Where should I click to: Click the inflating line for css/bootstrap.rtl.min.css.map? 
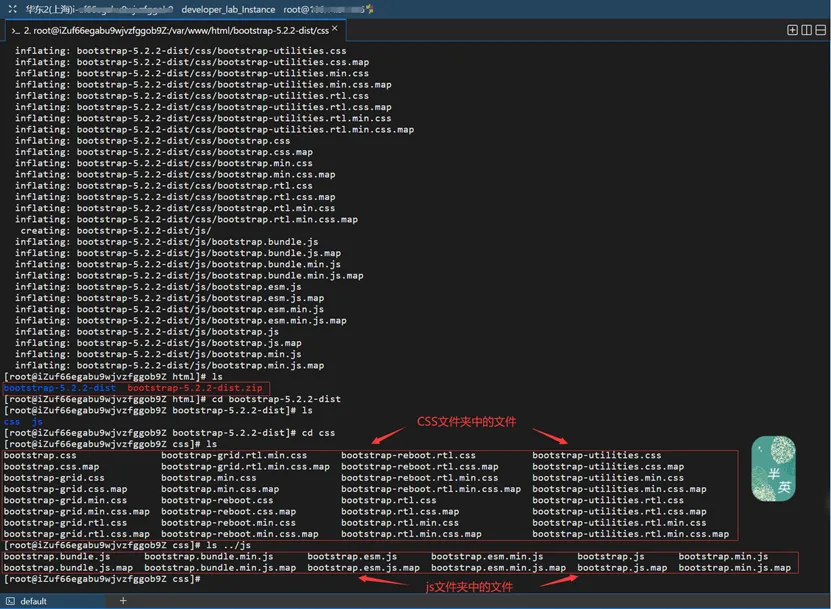186,219
